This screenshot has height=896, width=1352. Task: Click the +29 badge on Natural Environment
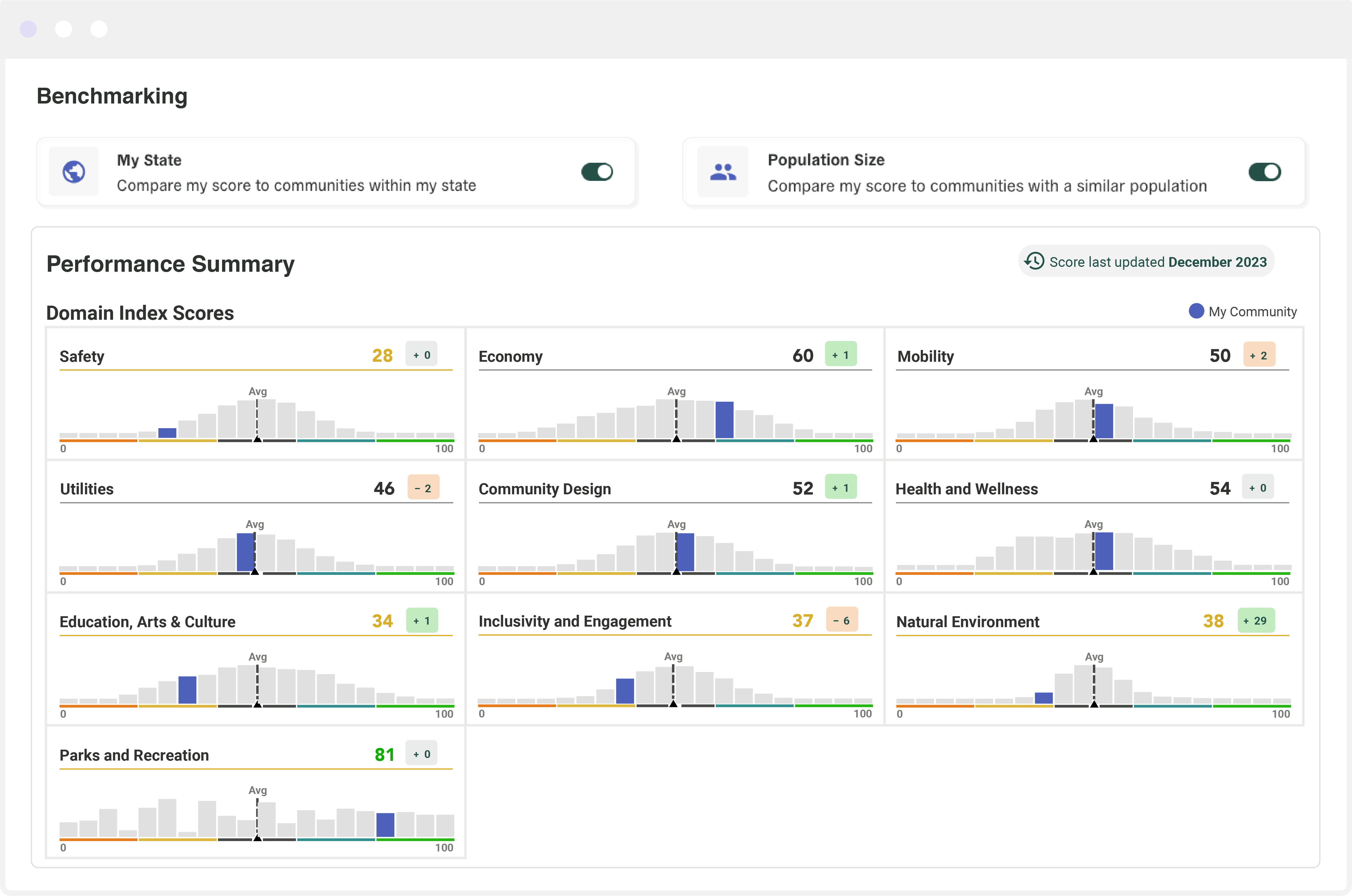(x=1256, y=620)
